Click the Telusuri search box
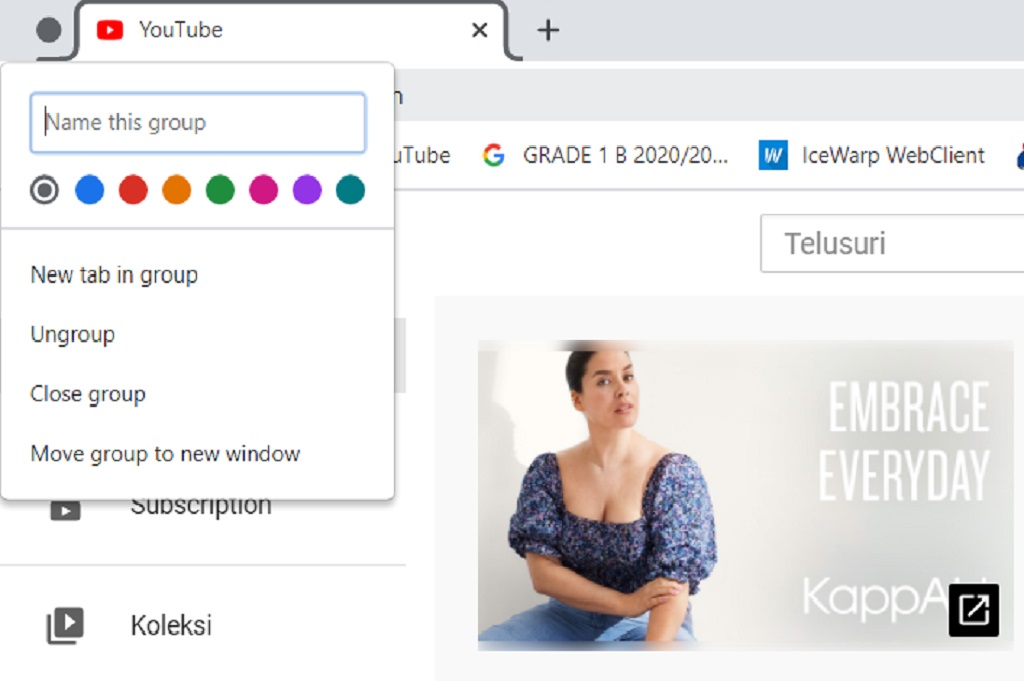This screenshot has width=1024, height=681. click(890, 243)
